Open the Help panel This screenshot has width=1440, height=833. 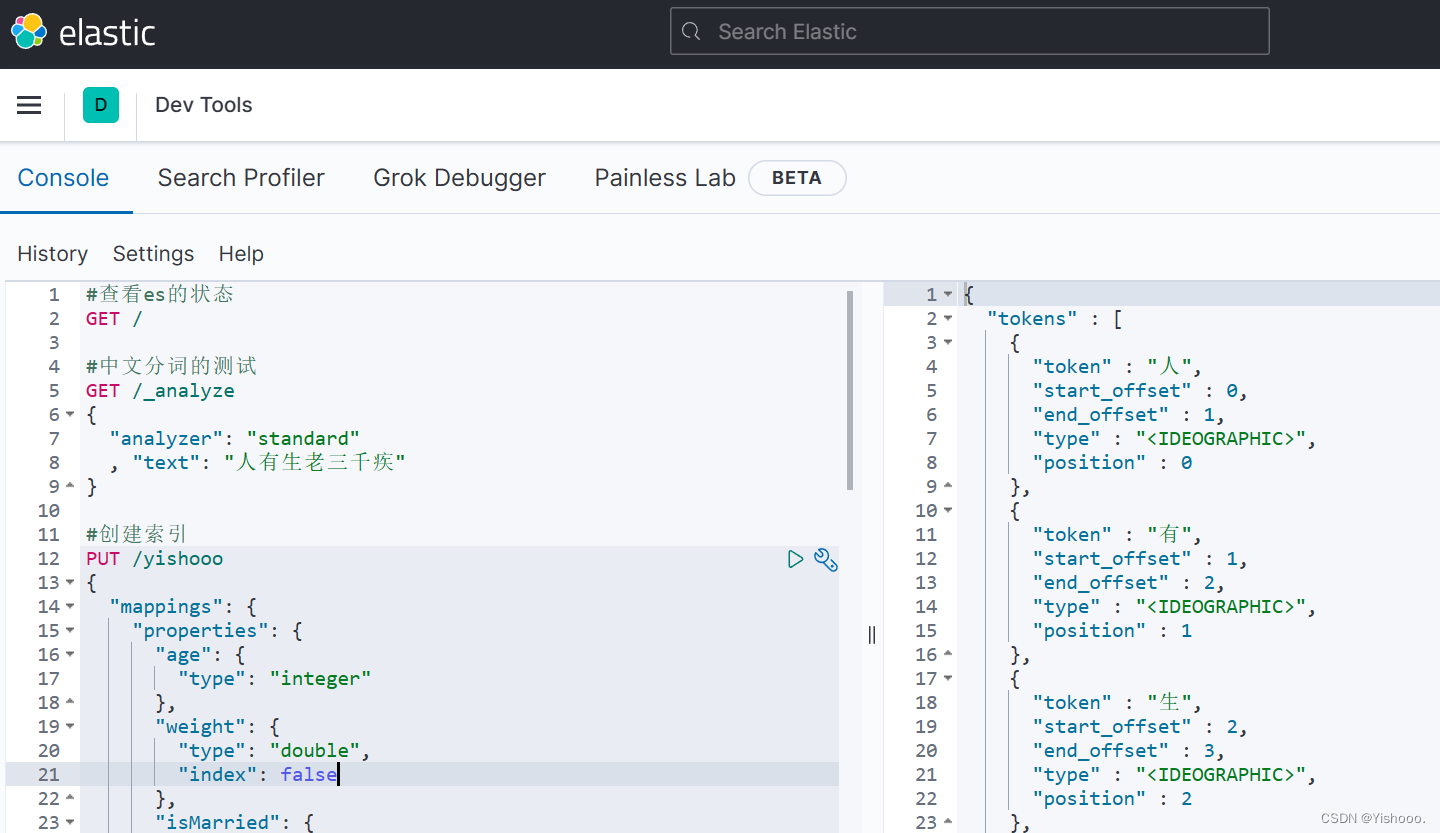point(241,254)
